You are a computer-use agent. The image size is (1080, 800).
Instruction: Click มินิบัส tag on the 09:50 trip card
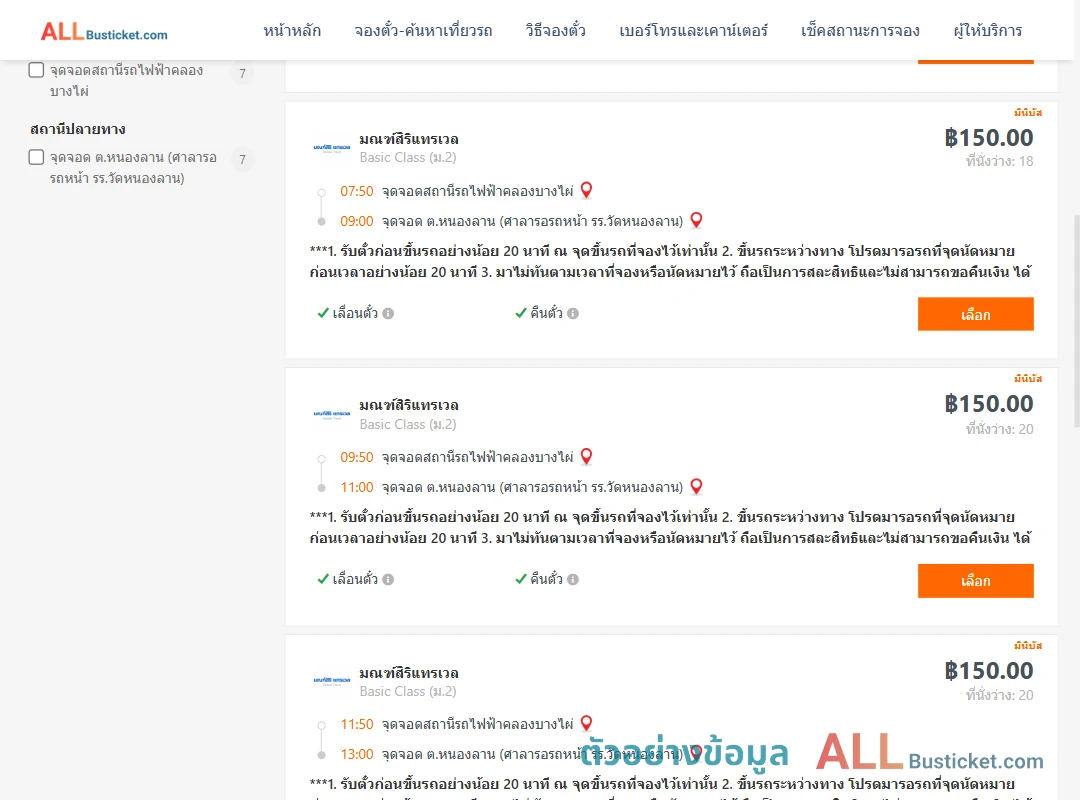tap(1028, 378)
